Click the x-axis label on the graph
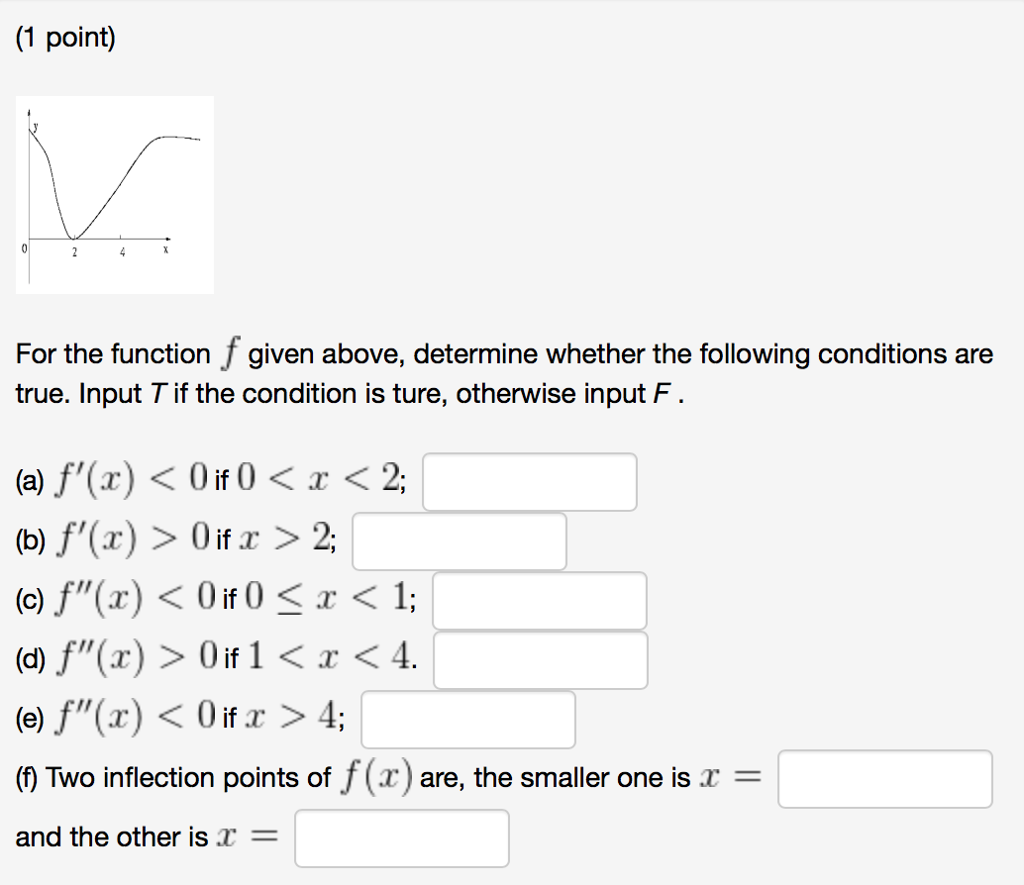 click(x=166, y=251)
